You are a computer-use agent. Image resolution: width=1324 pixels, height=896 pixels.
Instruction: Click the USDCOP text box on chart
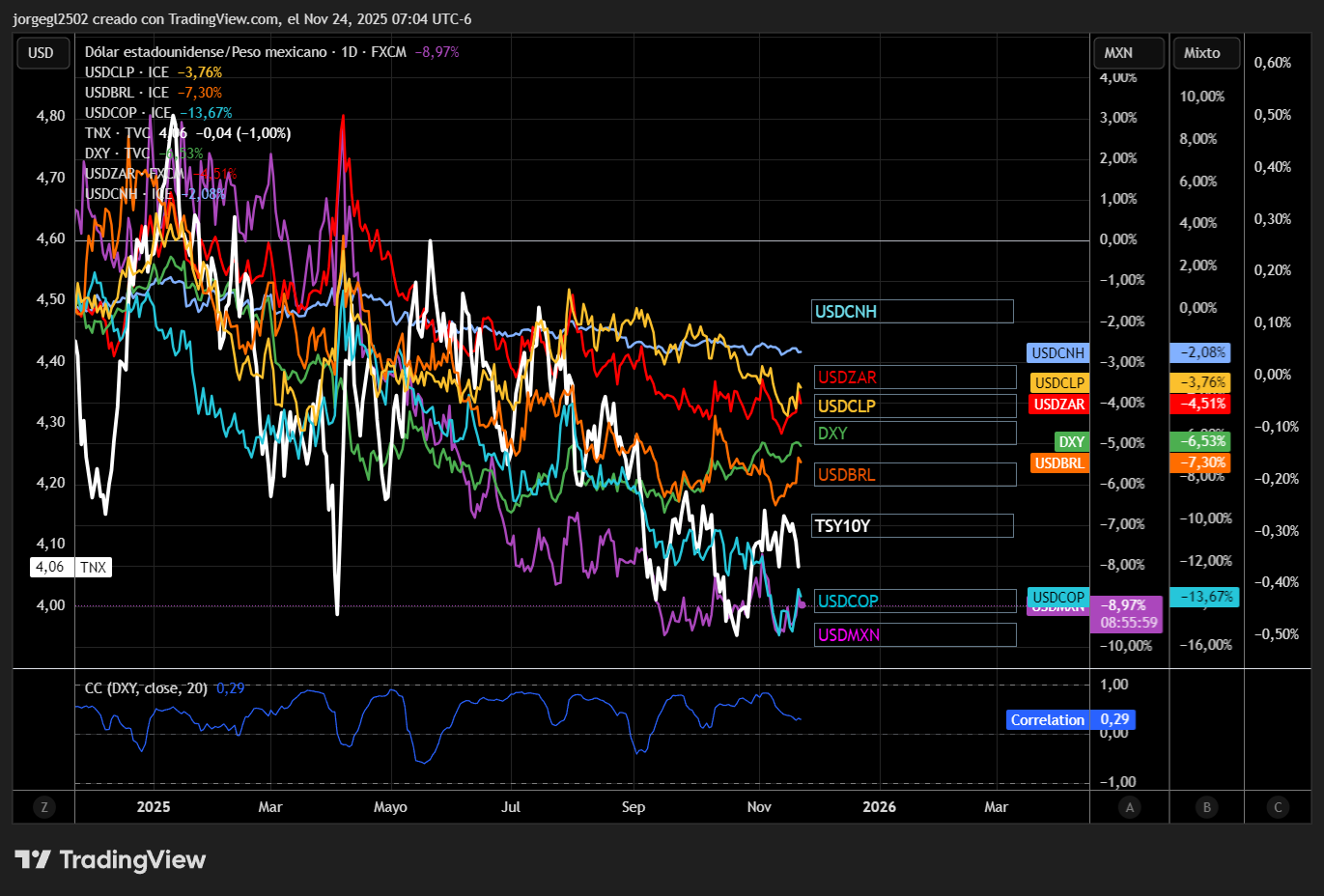(916, 601)
